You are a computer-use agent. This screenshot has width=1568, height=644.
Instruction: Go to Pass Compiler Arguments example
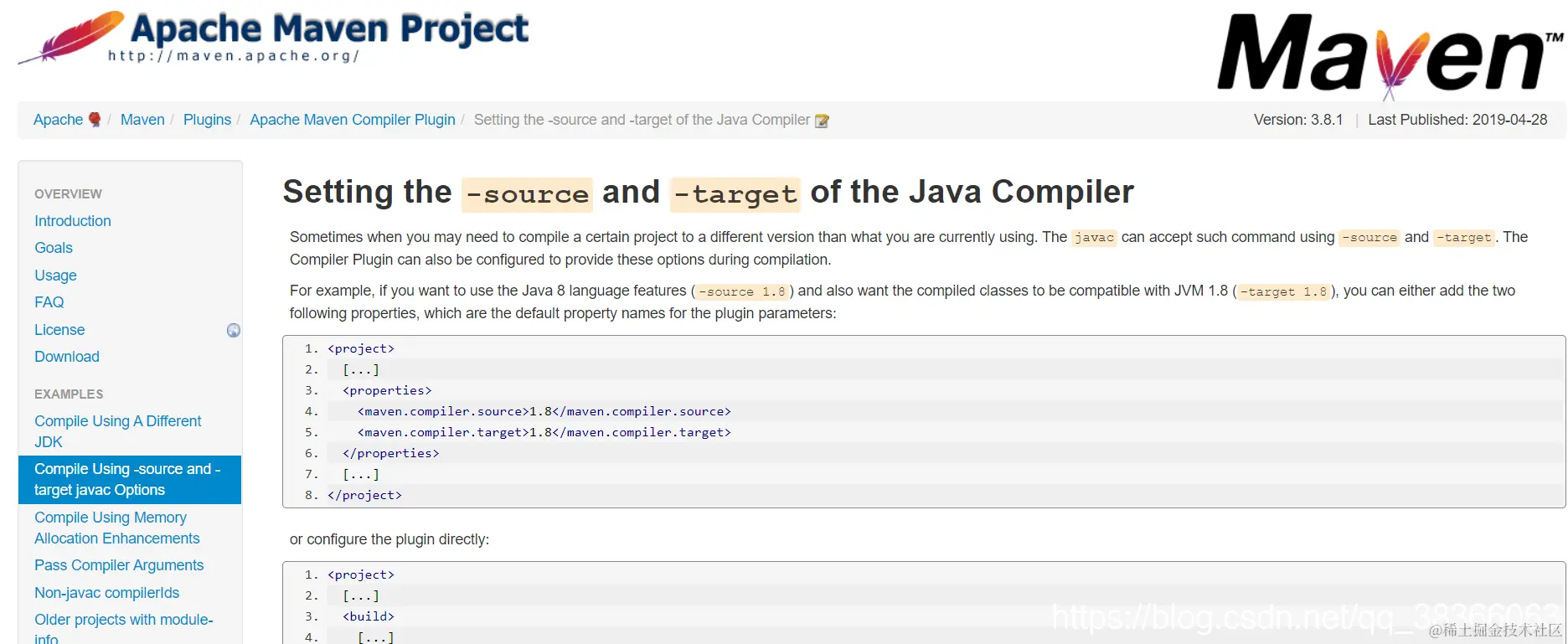(119, 565)
